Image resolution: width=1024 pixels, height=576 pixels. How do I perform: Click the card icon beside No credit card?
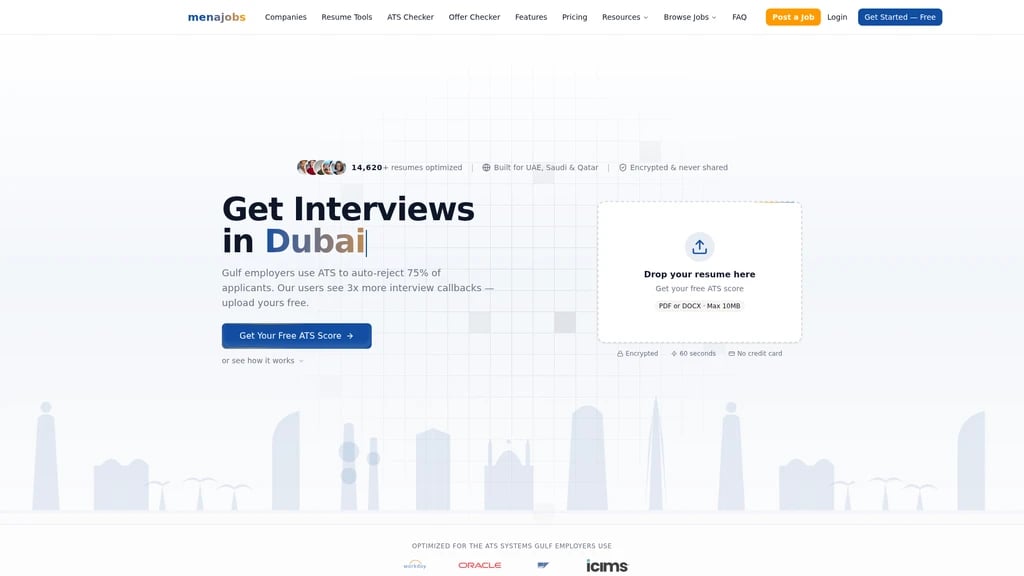pos(731,353)
